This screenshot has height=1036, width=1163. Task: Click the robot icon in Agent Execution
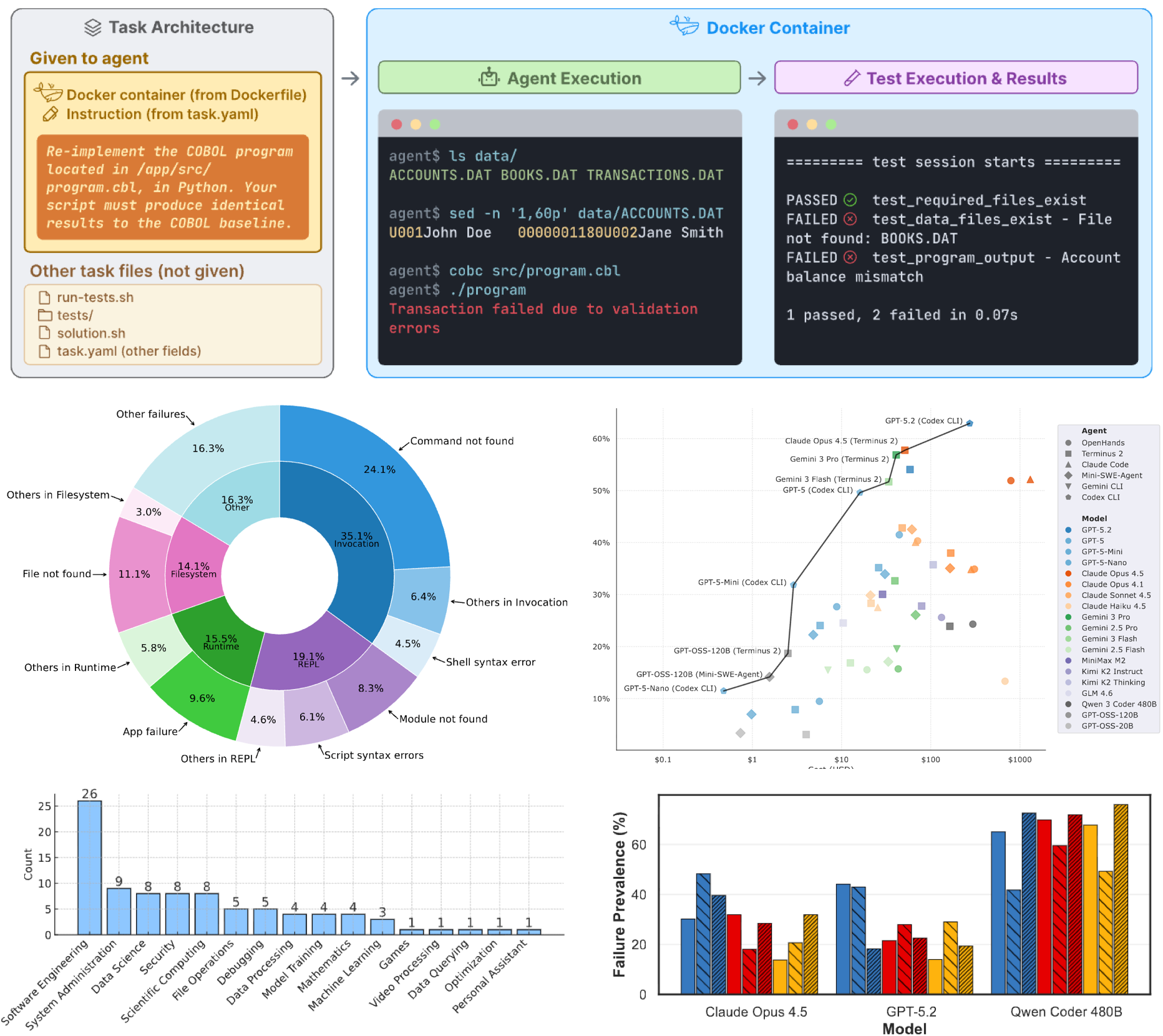point(489,77)
